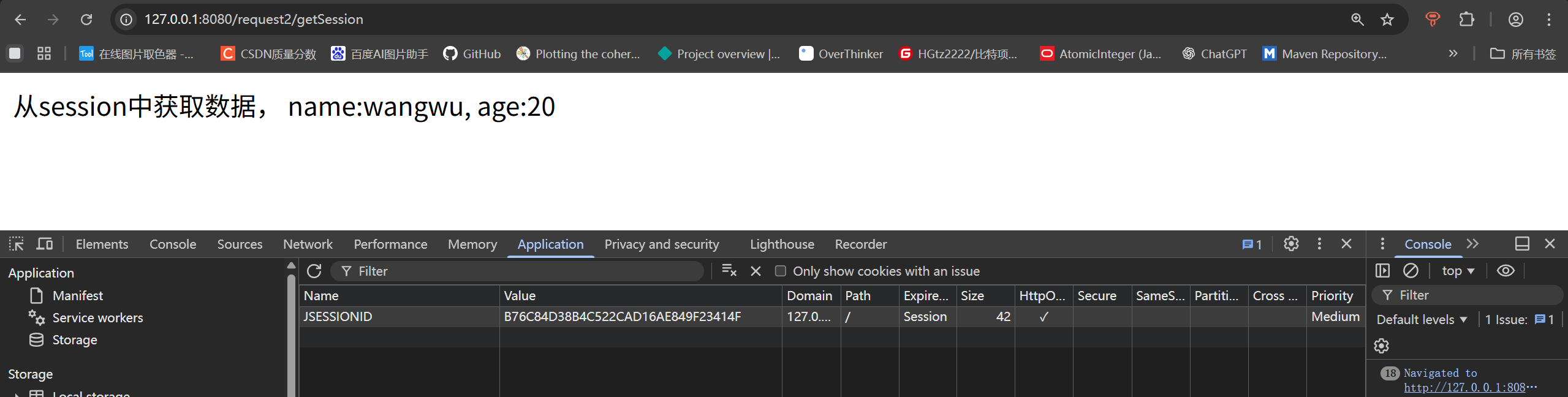Open the AtomicInteger bookmark

[1100, 54]
